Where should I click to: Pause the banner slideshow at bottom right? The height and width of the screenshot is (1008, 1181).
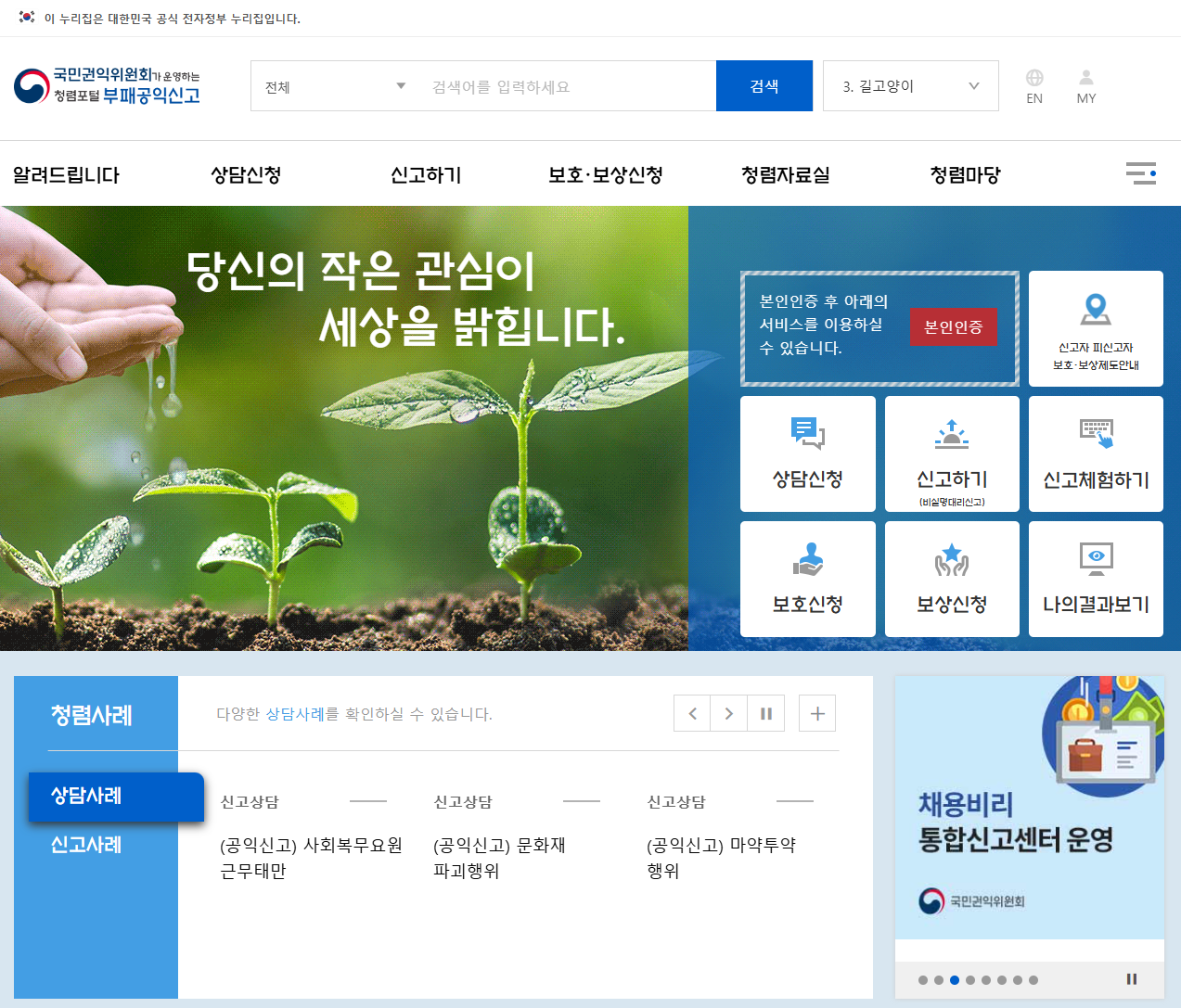point(1131,978)
